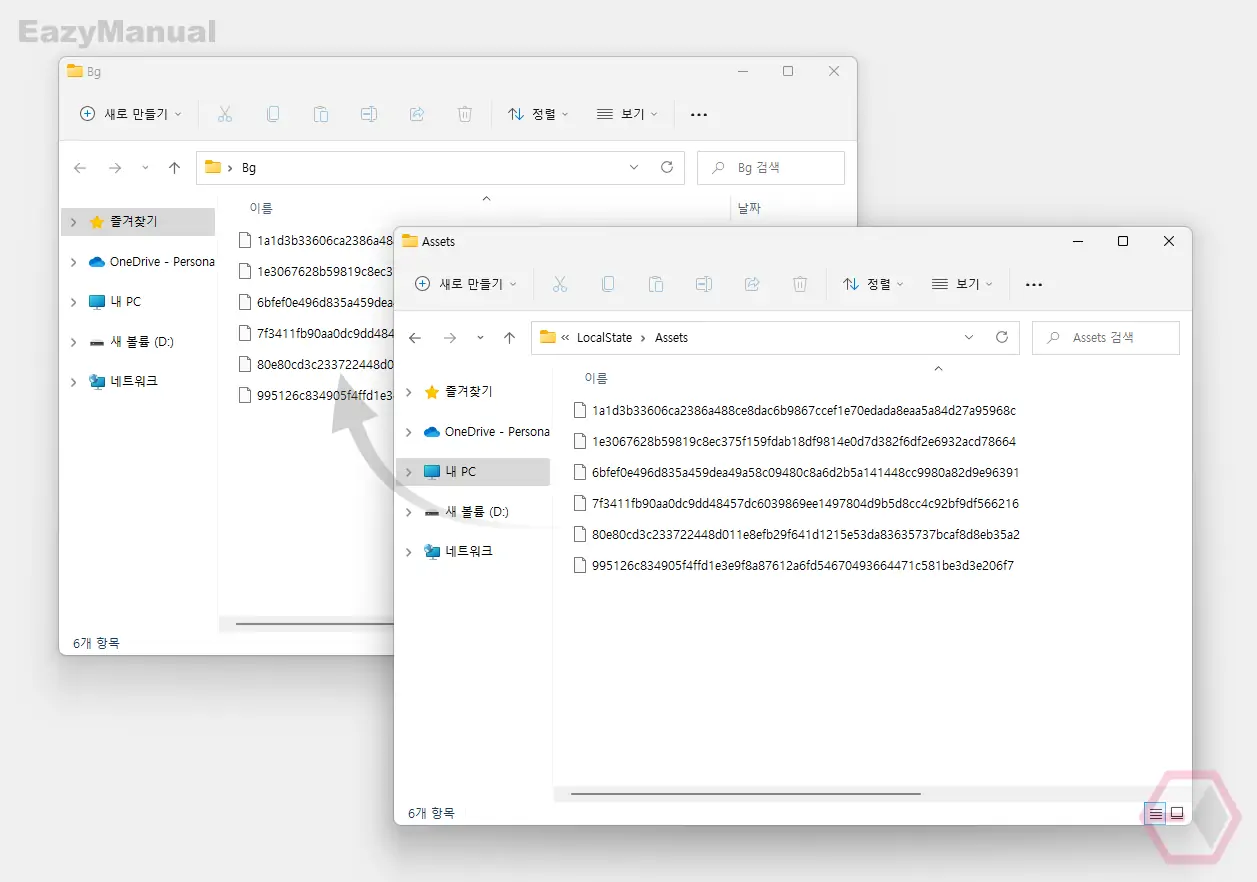Click 이름 column header in Bg window
The width and height of the screenshot is (1257, 882).
point(261,208)
